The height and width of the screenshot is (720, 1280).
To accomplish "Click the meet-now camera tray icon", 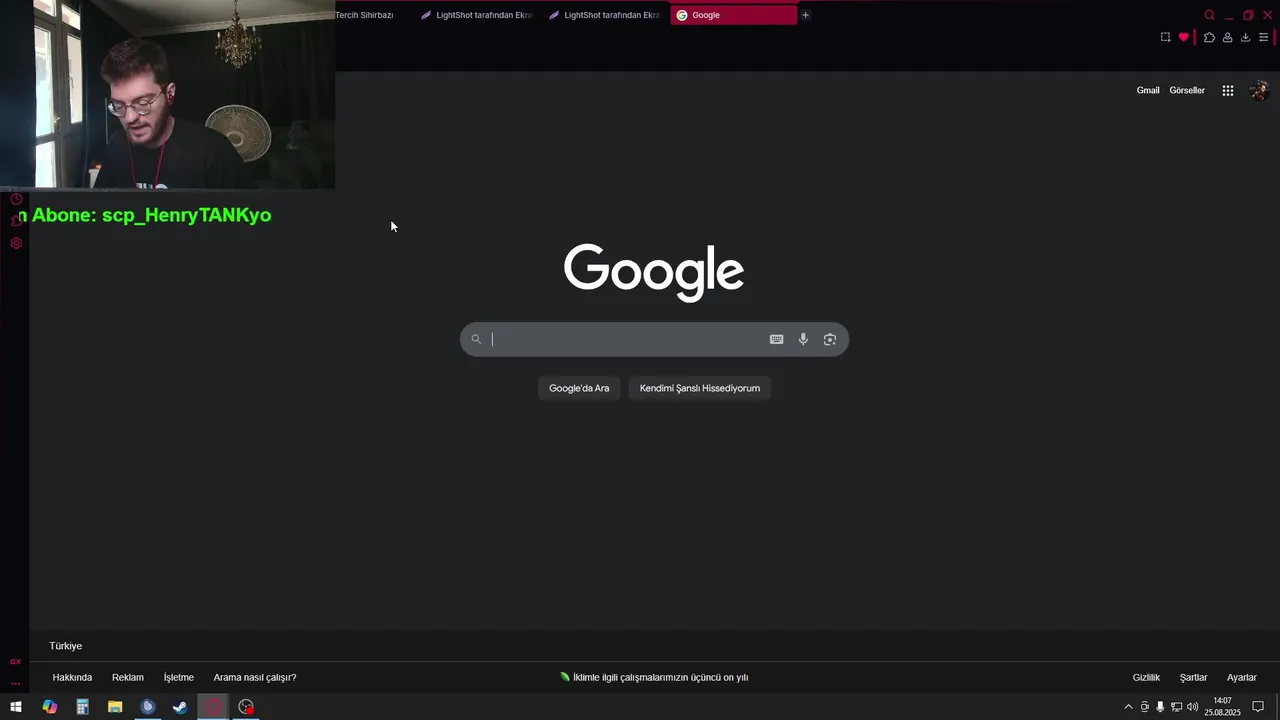I will pyautogui.click(x=1145, y=707).
